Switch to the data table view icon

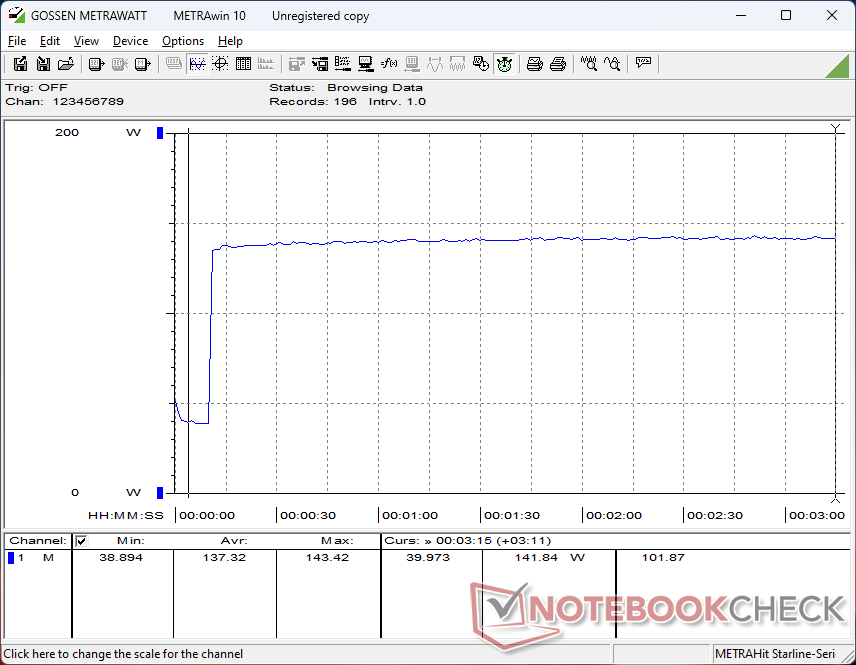243,64
